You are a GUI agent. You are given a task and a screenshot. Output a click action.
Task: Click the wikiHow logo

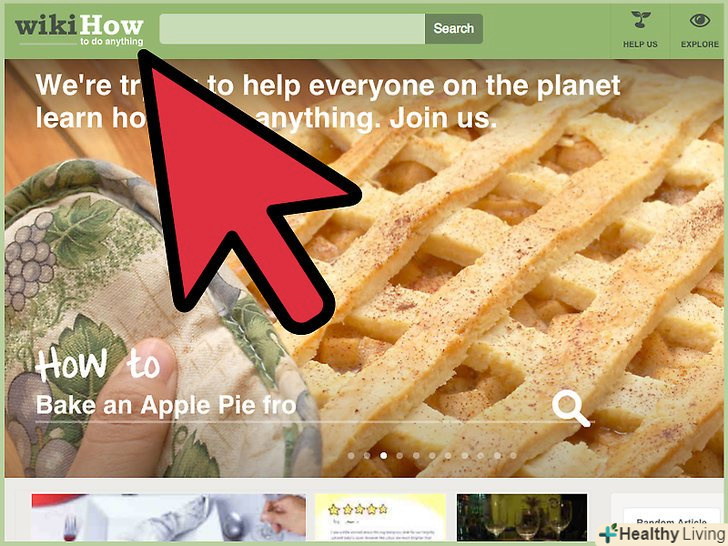(79, 30)
